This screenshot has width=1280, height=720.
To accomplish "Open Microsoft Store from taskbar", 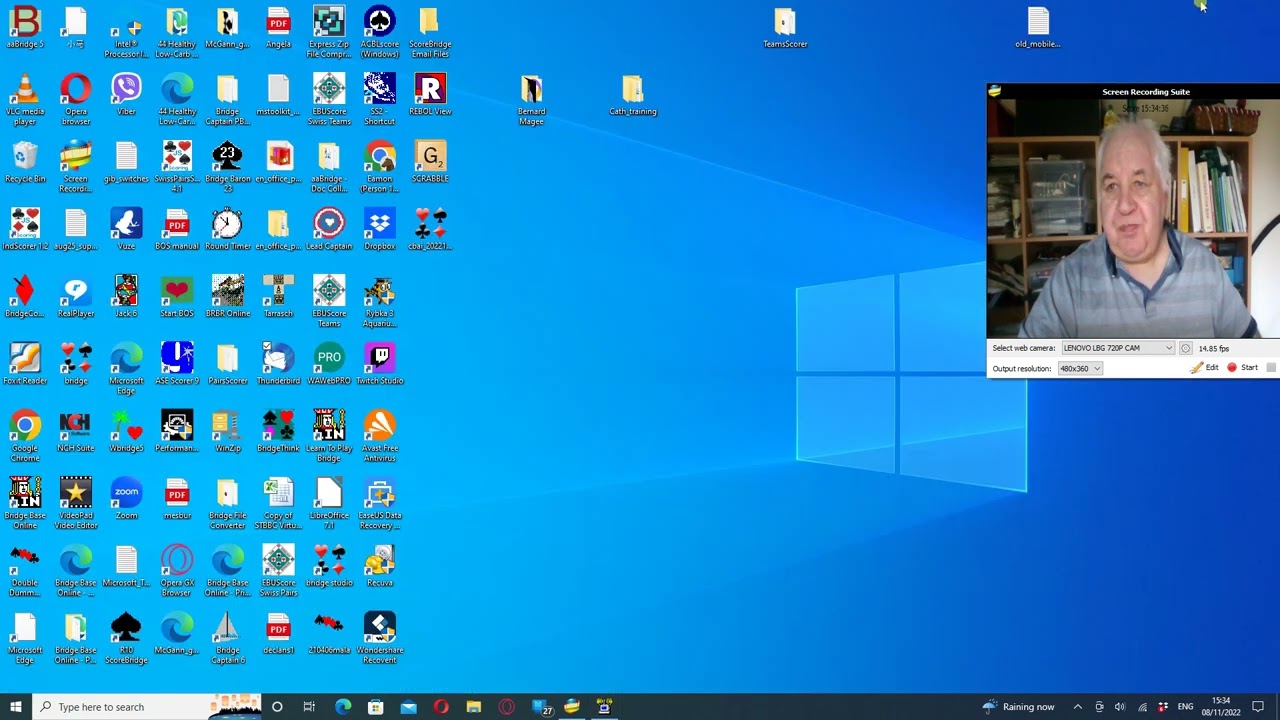I will click(x=376, y=707).
